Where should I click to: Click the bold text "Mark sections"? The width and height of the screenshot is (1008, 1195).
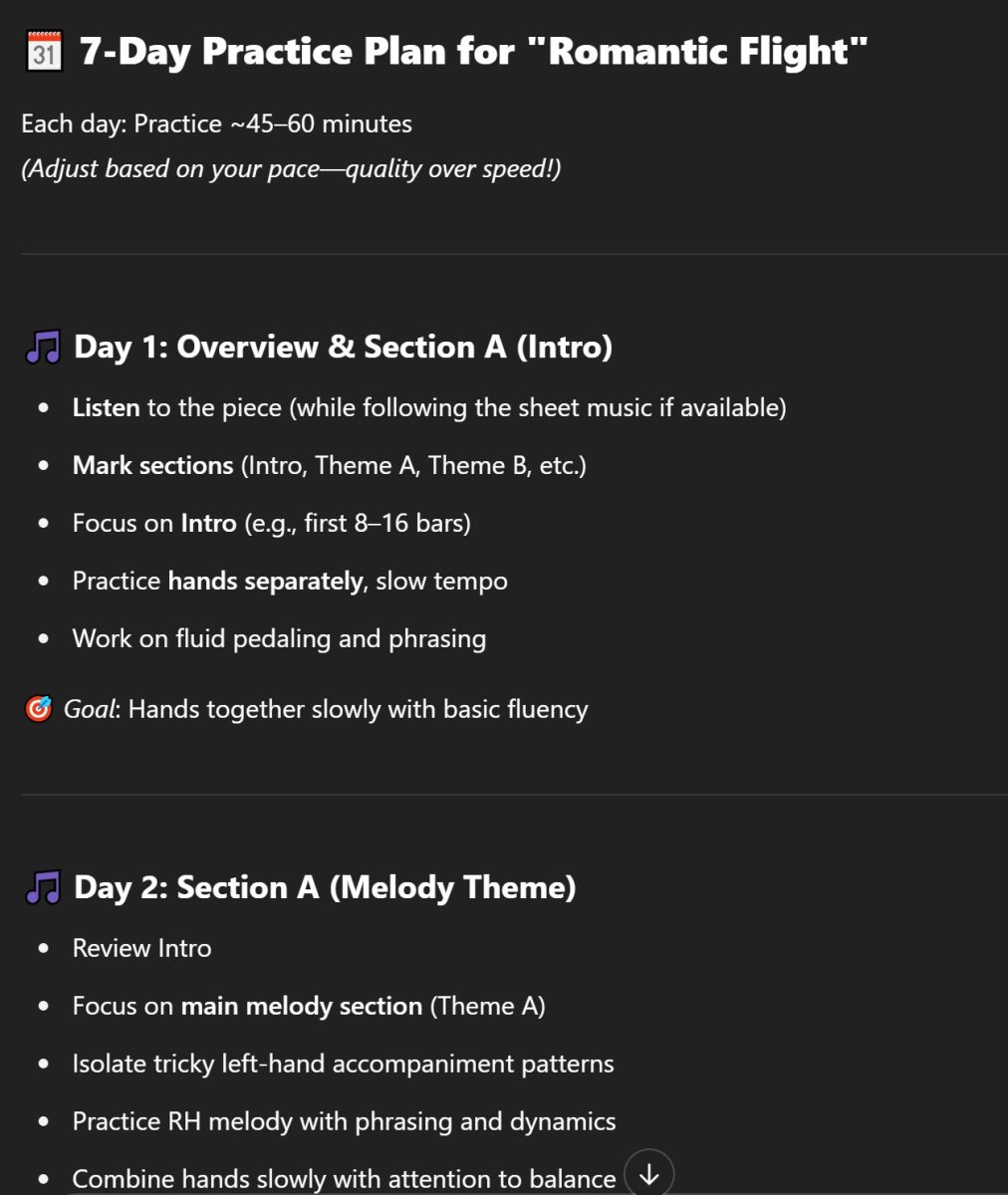click(152, 465)
